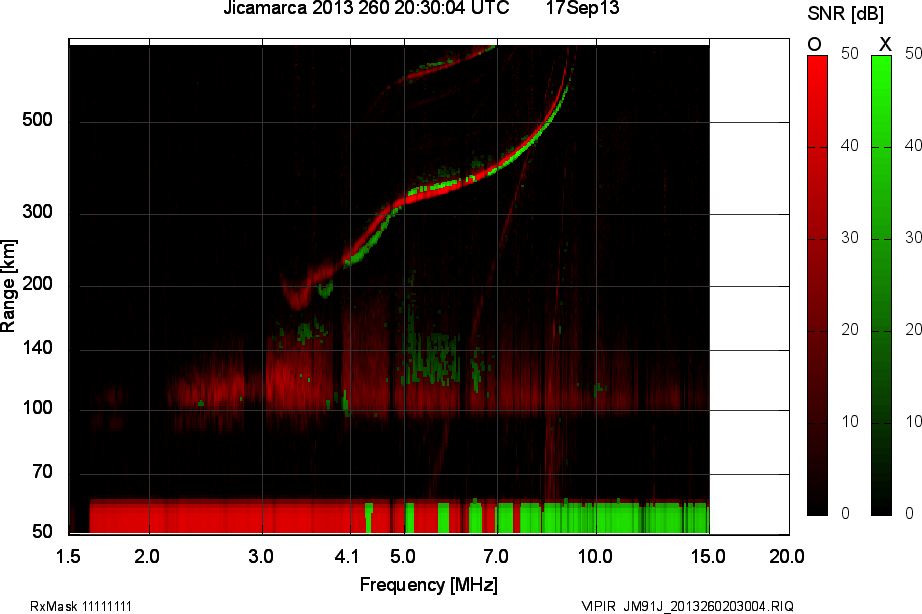The height and width of the screenshot is (614, 922).
Task: Click the 'O' label above red bar
Action: (x=814, y=44)
